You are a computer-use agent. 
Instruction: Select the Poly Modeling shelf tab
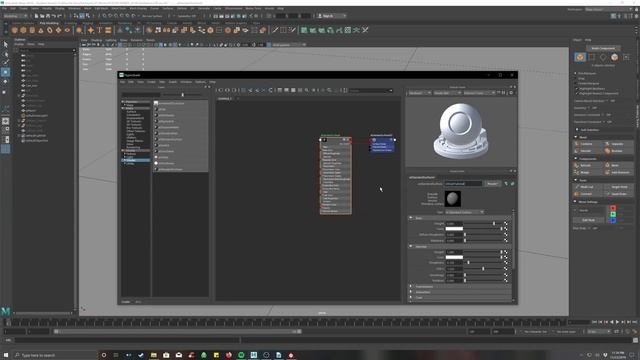(49, 23)
